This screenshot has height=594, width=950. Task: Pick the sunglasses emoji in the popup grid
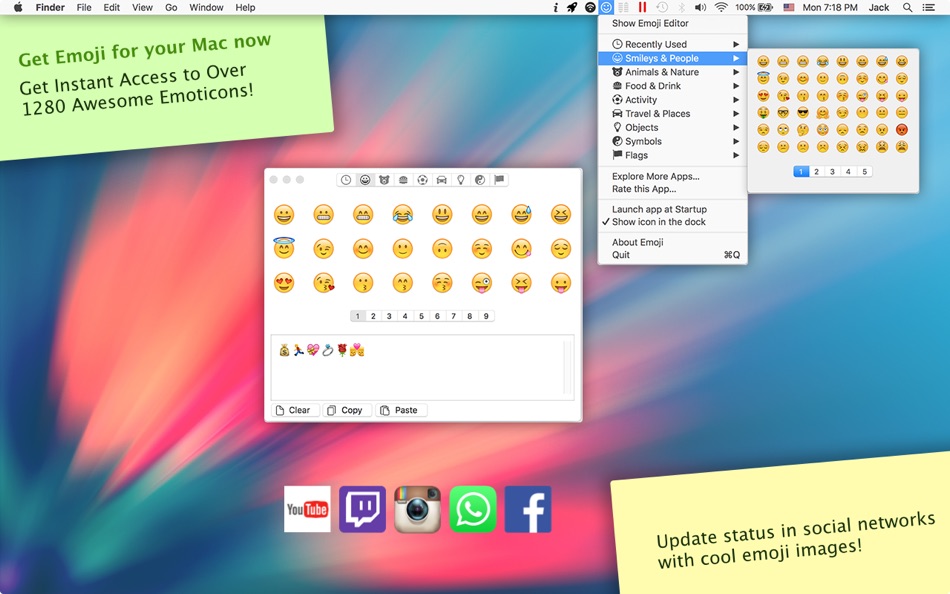pyautogui.click(x=803, y=113)
